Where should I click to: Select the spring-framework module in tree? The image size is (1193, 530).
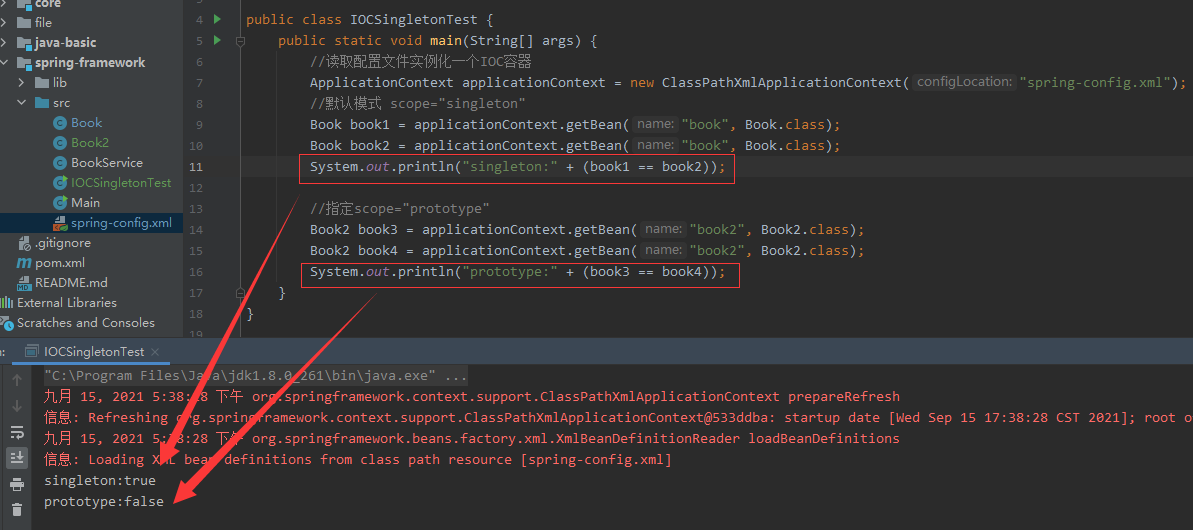click(x=90, y=62)
